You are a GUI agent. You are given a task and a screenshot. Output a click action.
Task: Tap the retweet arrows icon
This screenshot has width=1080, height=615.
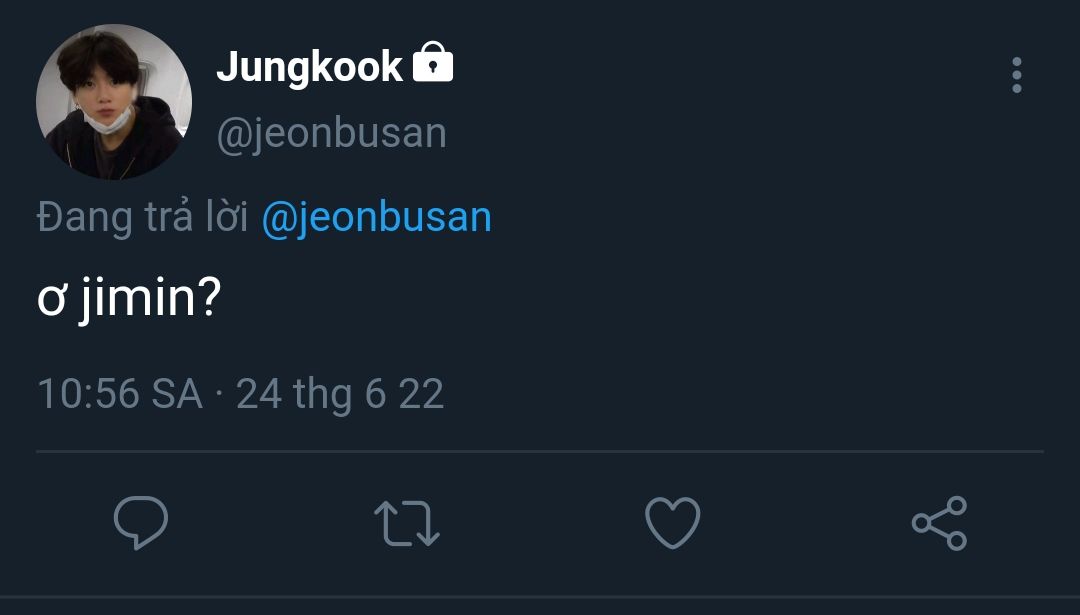click(x=406, y=523)
